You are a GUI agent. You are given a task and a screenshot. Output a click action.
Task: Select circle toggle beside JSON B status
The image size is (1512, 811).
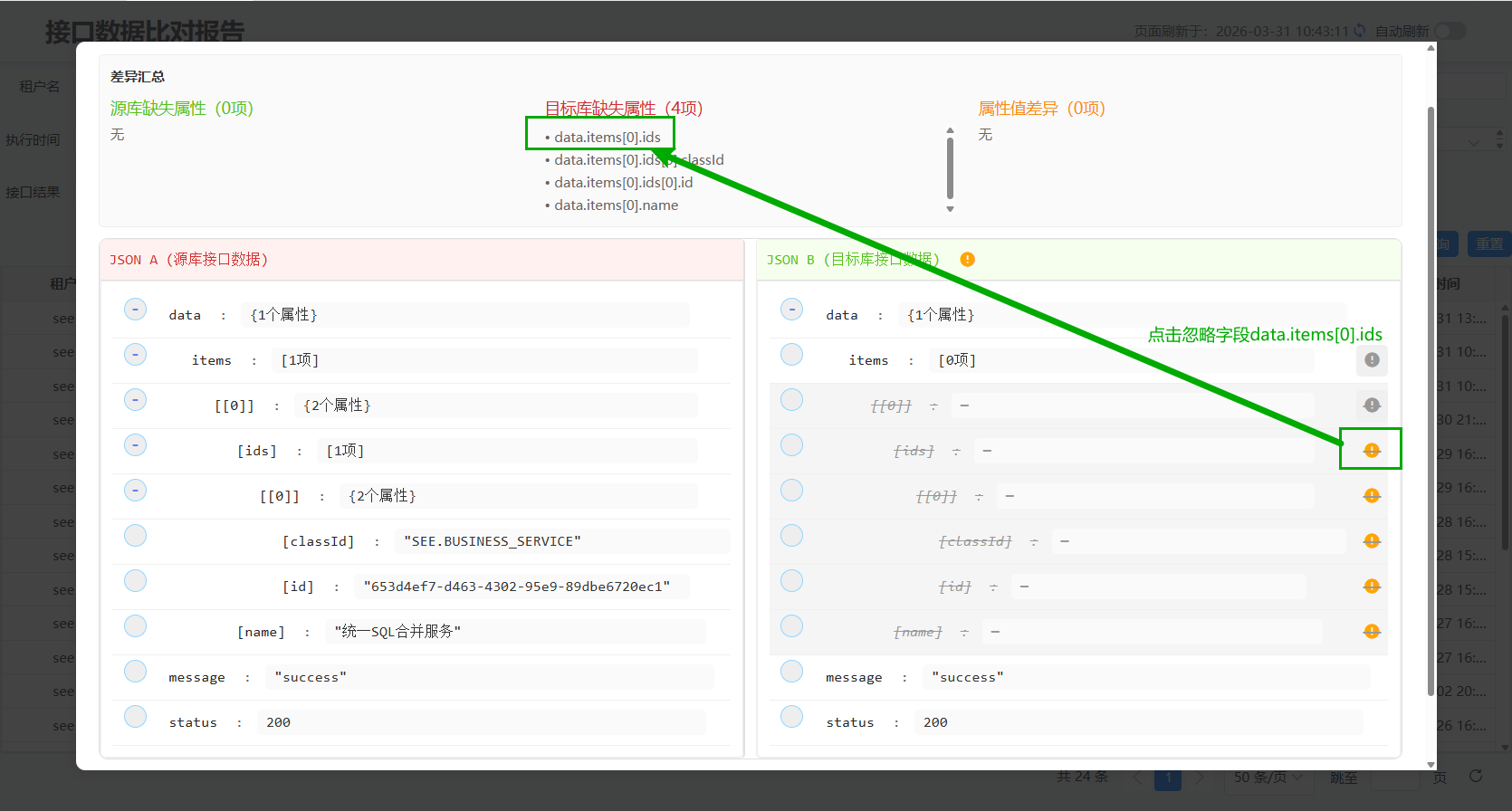pyautogui.click(x=792, y=717)
